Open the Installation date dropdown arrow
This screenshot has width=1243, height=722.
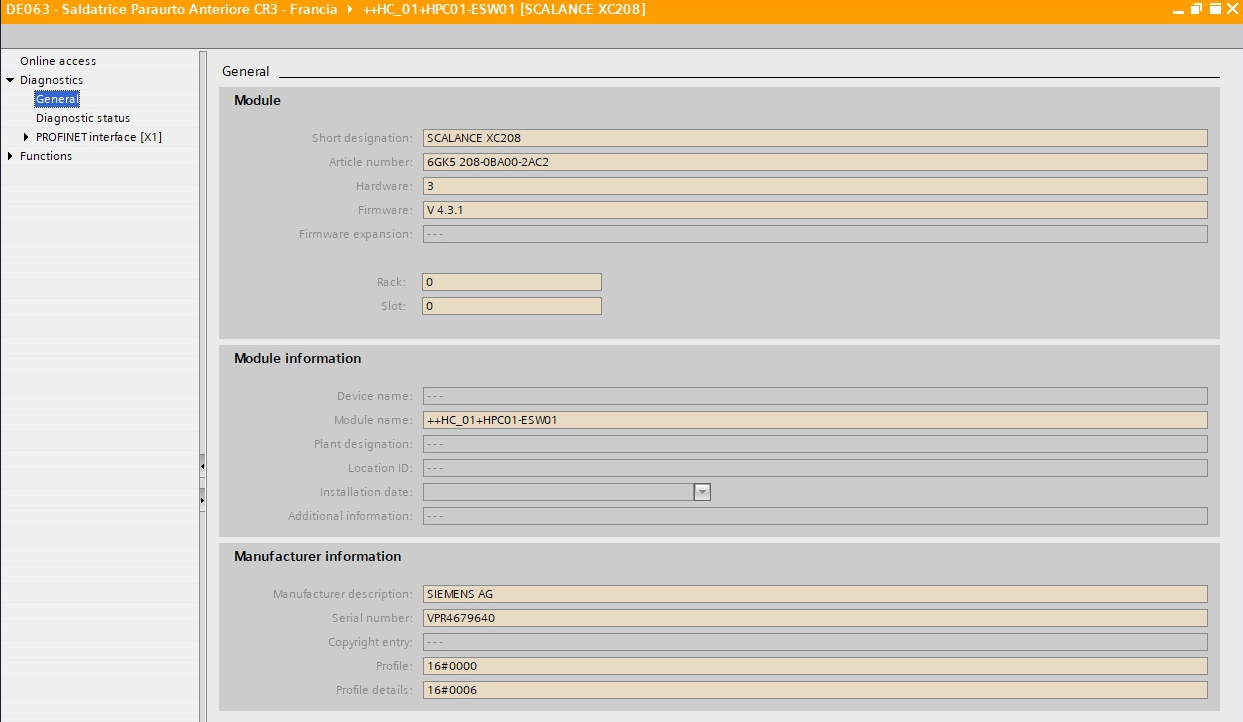pos(702,492)
